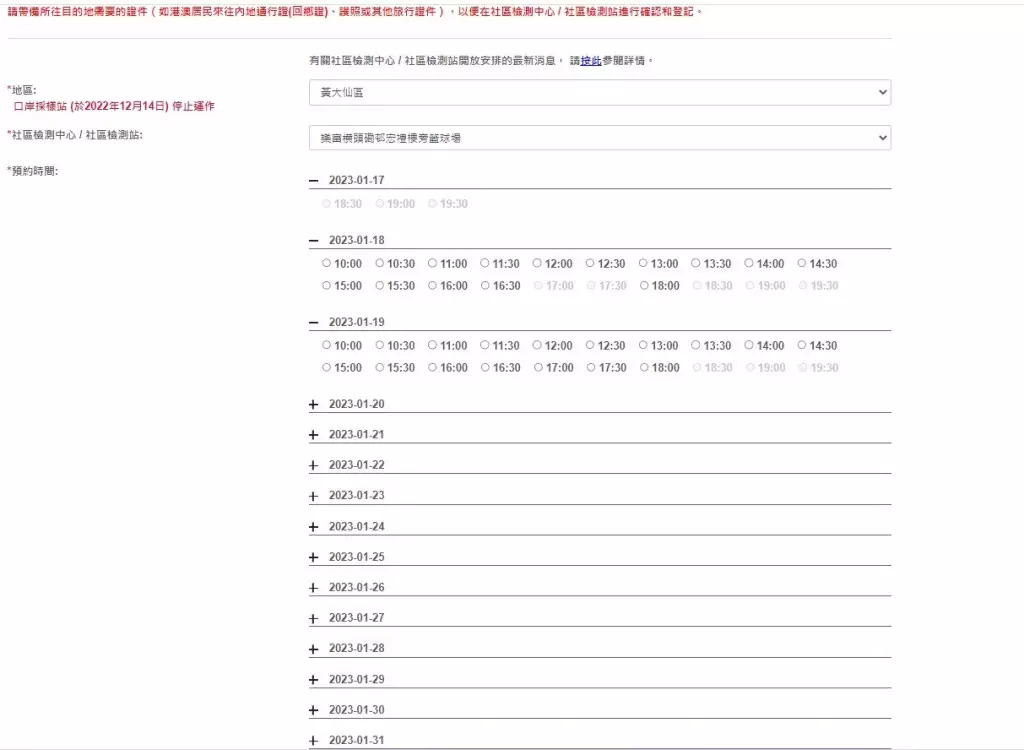Click plus icon beside 2023-01-30
The width and height of the screenshot is (1024, 750).
pos(314,710)
